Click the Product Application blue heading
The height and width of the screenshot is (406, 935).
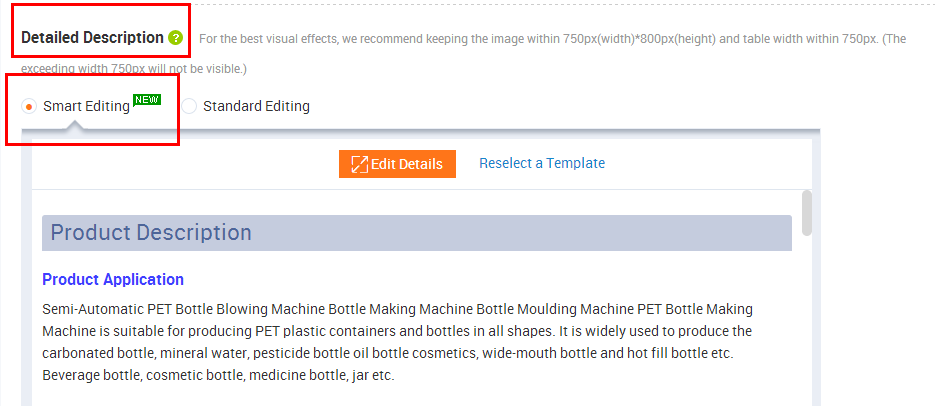pyautogui.click(x=113, y=280)
